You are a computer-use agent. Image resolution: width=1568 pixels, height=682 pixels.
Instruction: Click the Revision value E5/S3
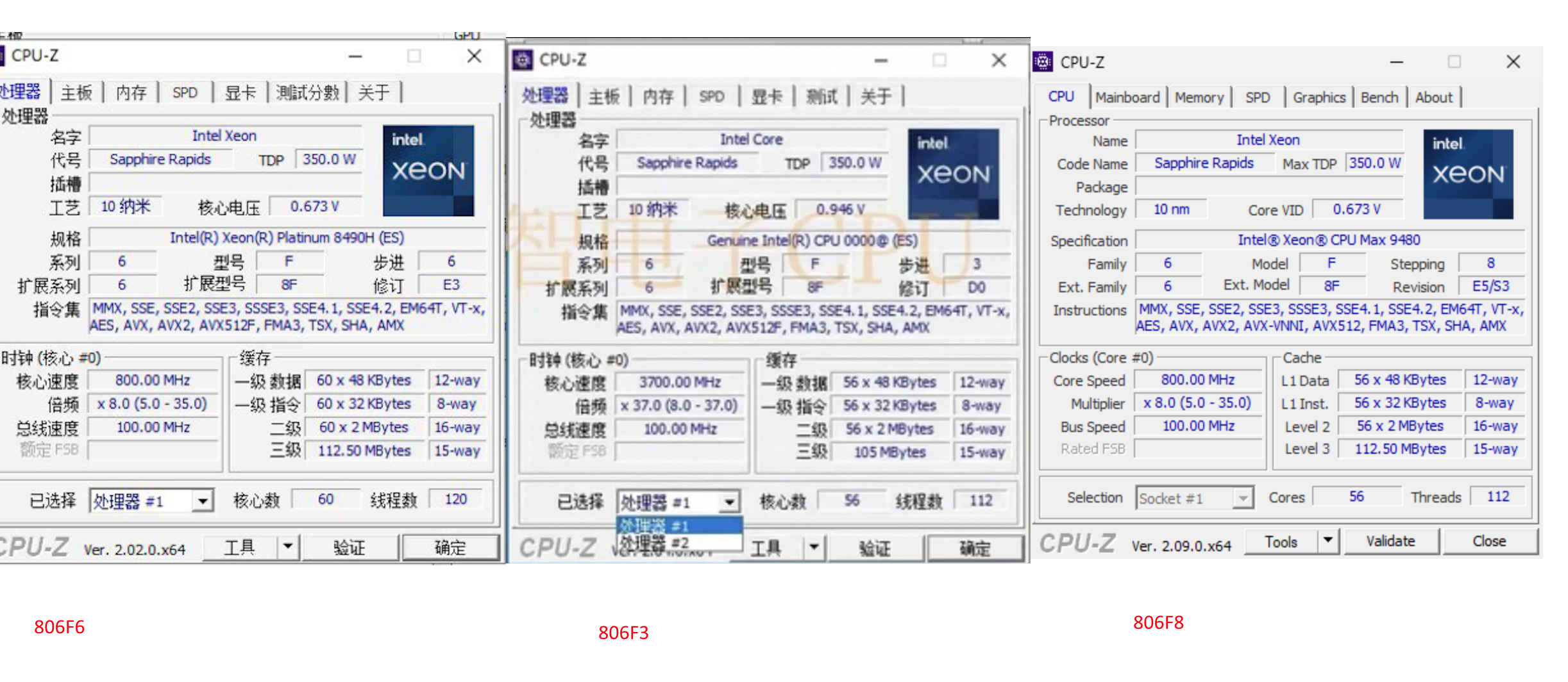pos(1491,287)
